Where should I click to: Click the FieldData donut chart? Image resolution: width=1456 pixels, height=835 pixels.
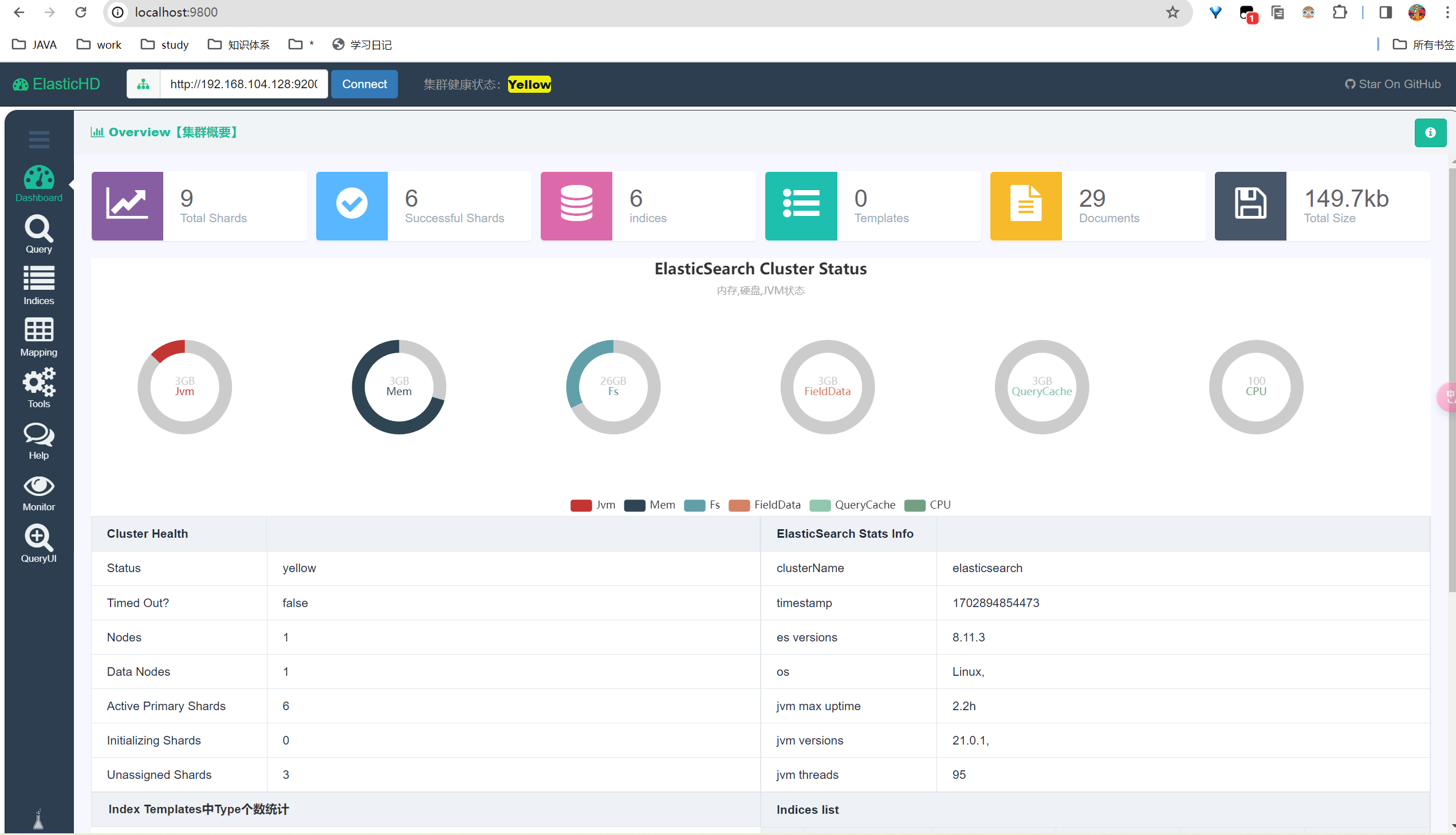(x=828, y=387)
